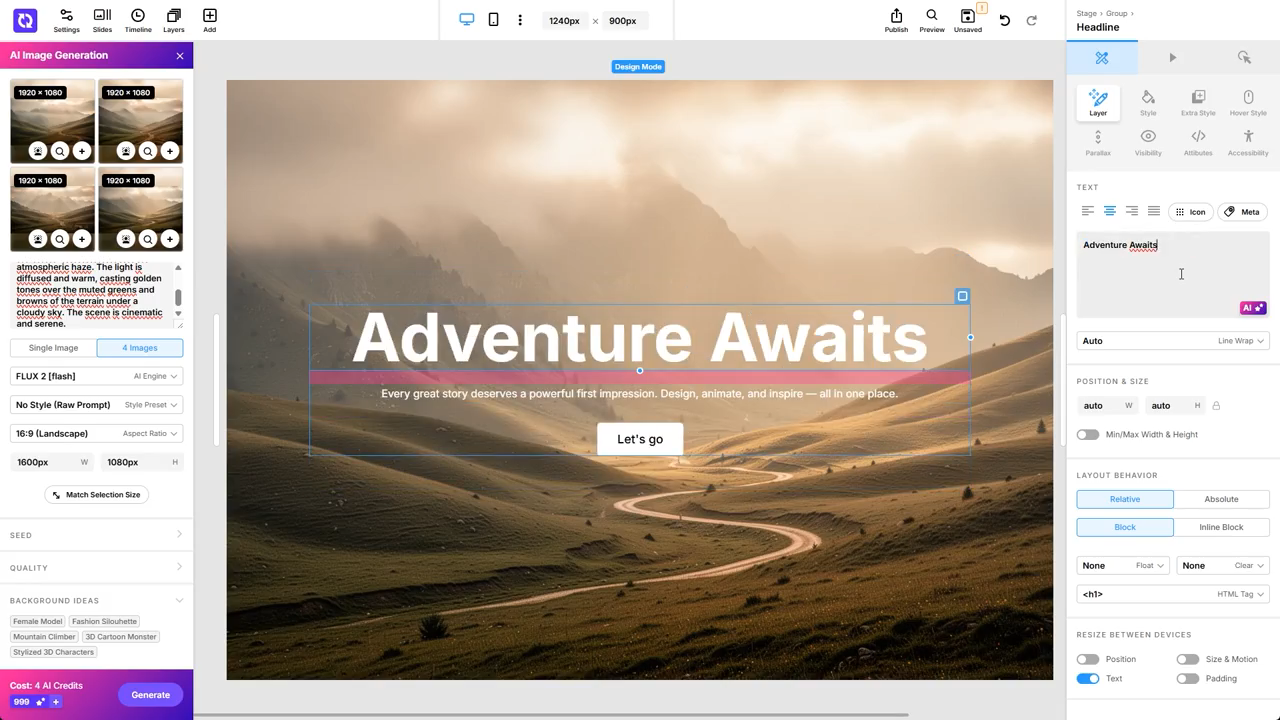Viewport: 1280px width, 720px height.
Task: Click Stage in the breadcrumb
Action: coord(1086,13)
